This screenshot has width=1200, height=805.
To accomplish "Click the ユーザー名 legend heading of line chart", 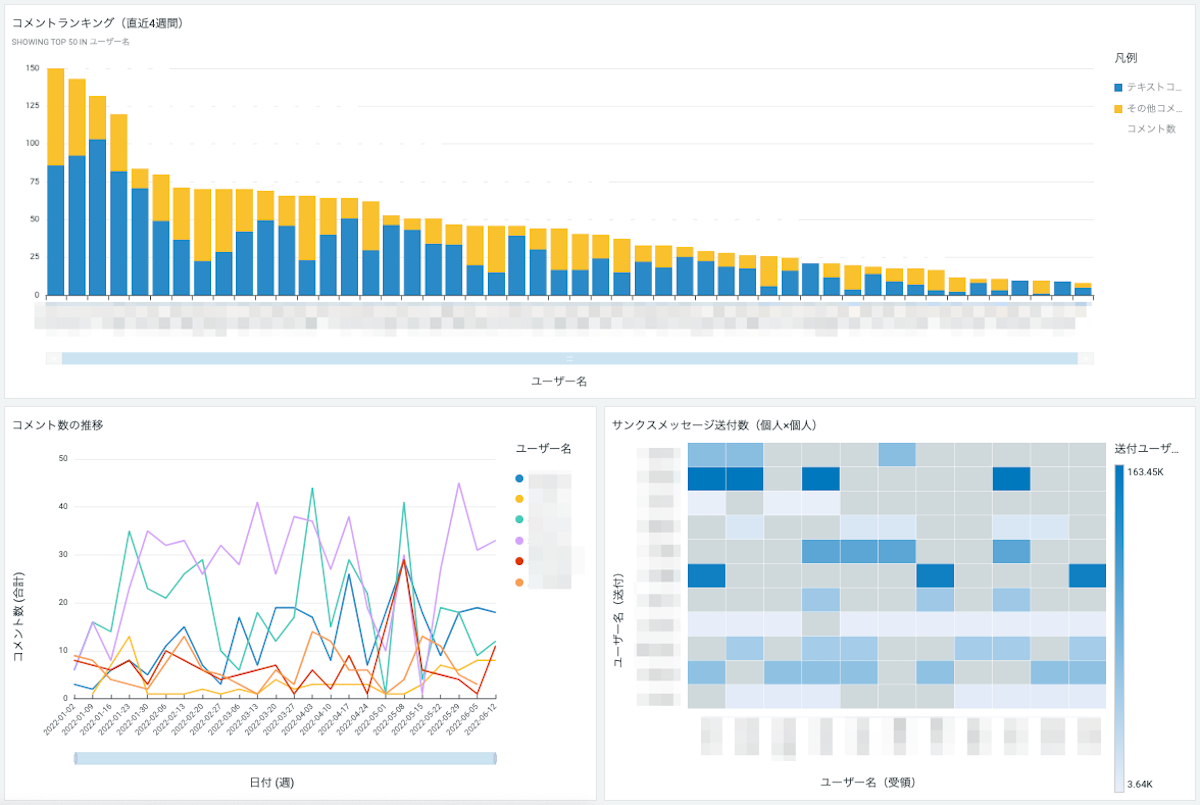I will (x=543, y=448).
